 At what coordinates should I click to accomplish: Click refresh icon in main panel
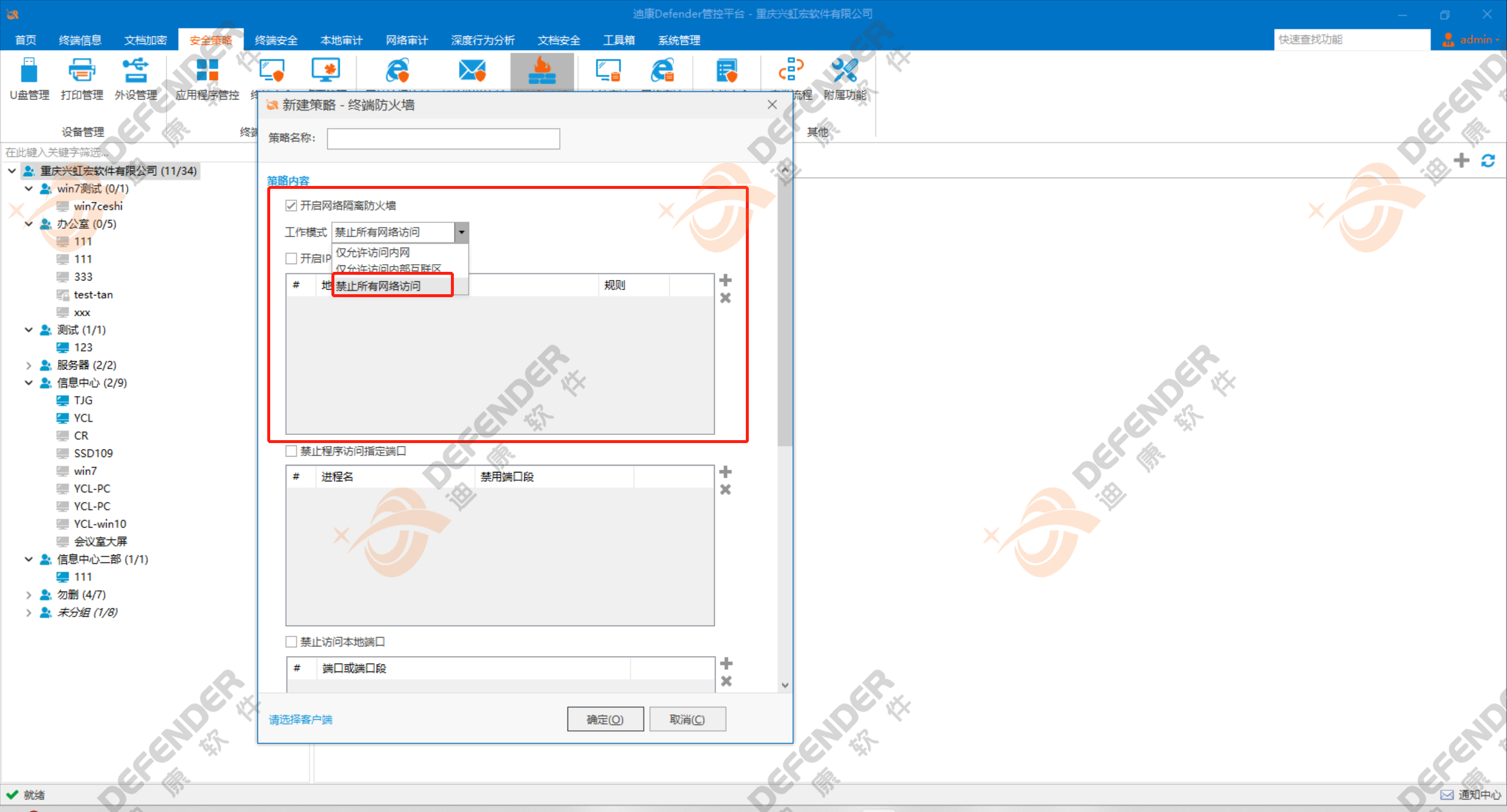1488,160
